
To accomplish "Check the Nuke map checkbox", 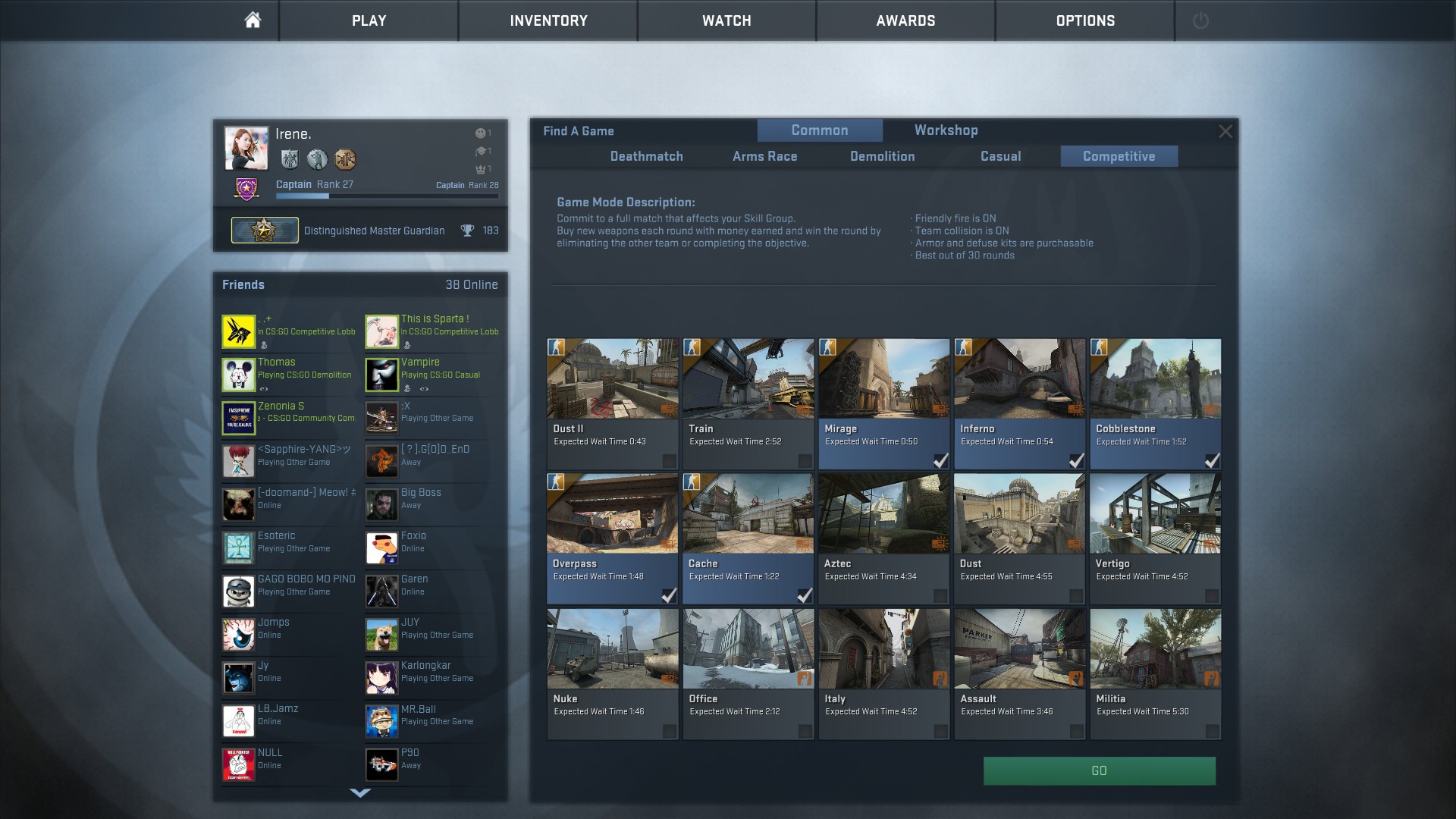I will (x=669, y=731).
